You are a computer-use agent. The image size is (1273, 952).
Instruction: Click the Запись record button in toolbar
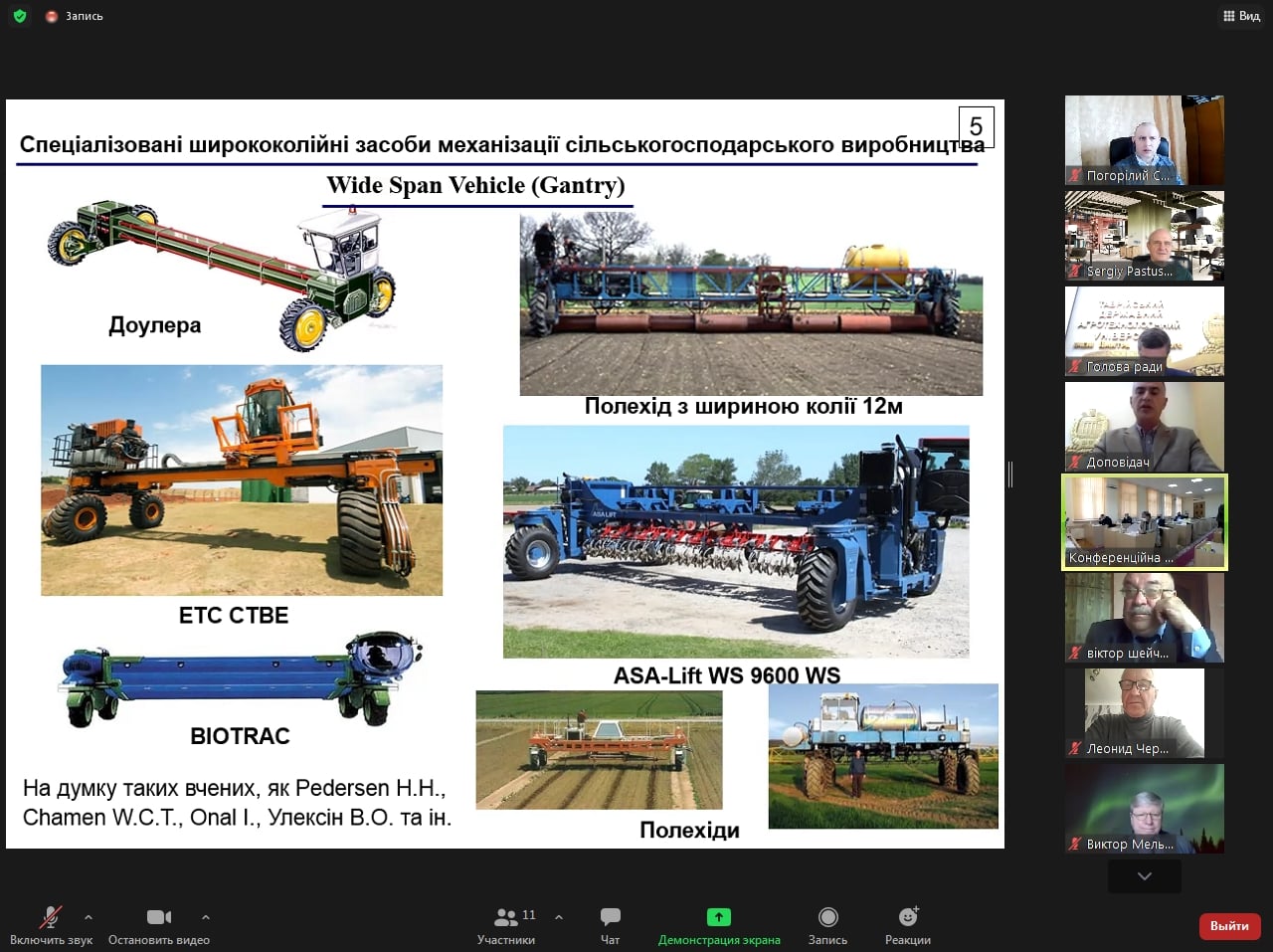tap(827, 925)
